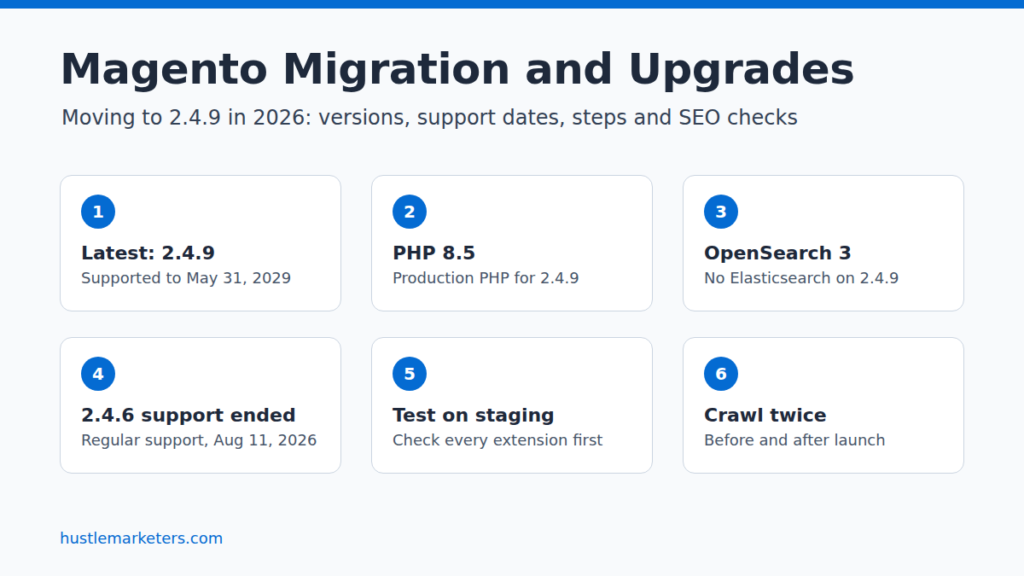Click 'Check every extension first' text
The image size is (1024, 576).
pos(497,440)
